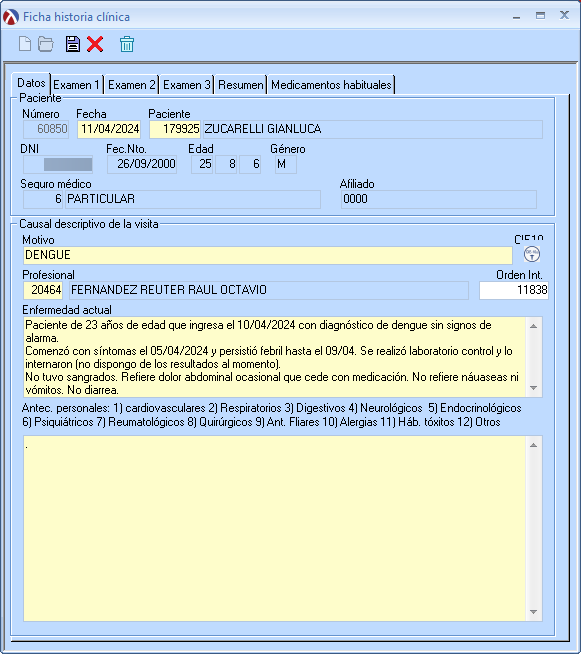Delete the record with trash can icon

(x=127, y=44)
